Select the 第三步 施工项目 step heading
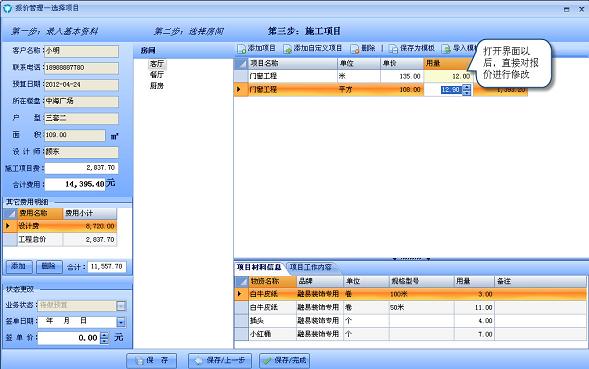 304,31
